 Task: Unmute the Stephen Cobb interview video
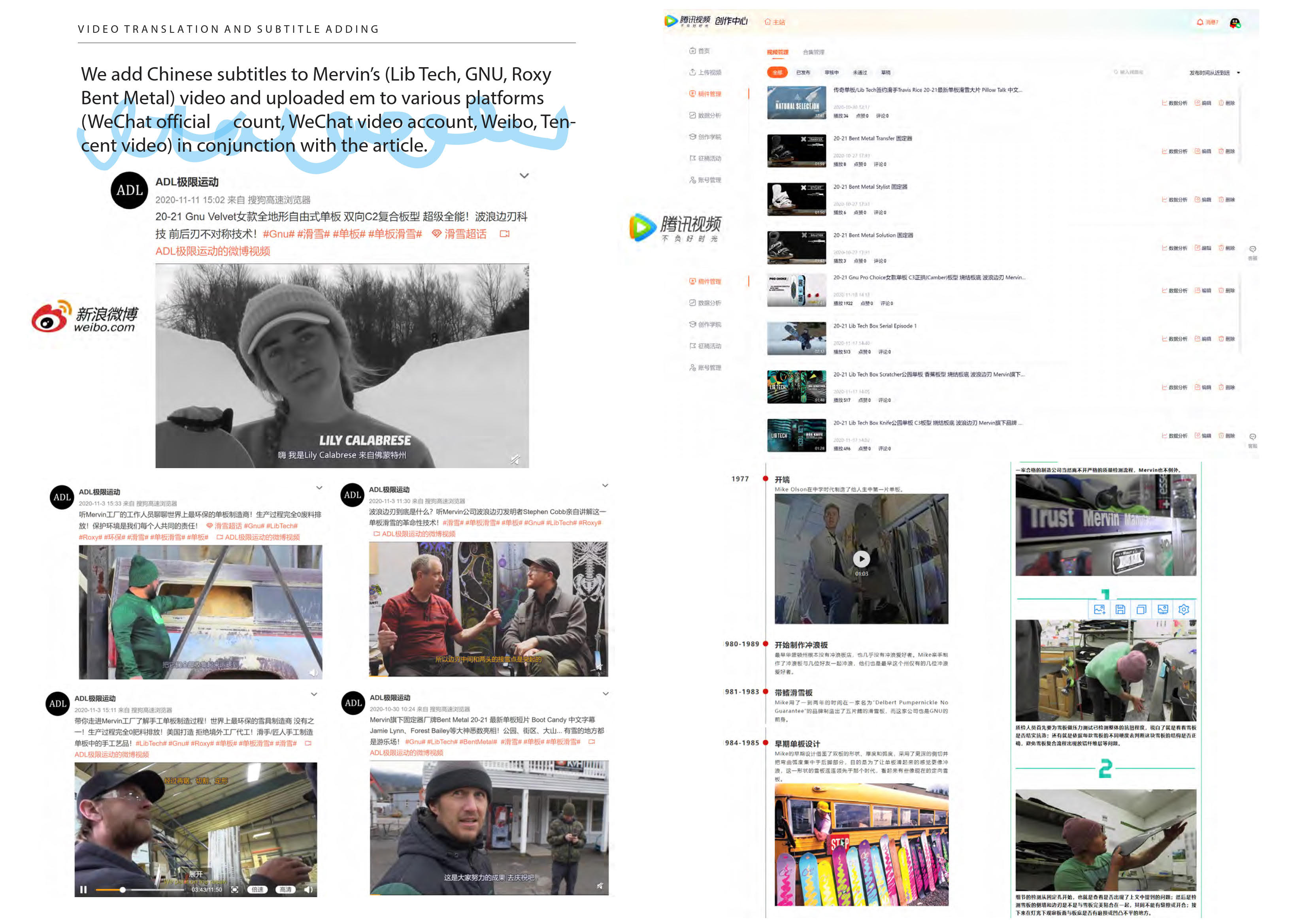click(x=600, y=666)
